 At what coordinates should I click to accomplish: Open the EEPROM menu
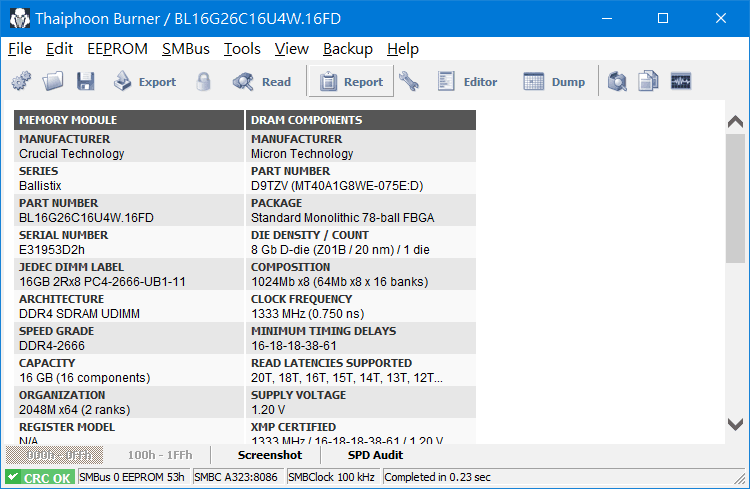[x=117, y=49]
